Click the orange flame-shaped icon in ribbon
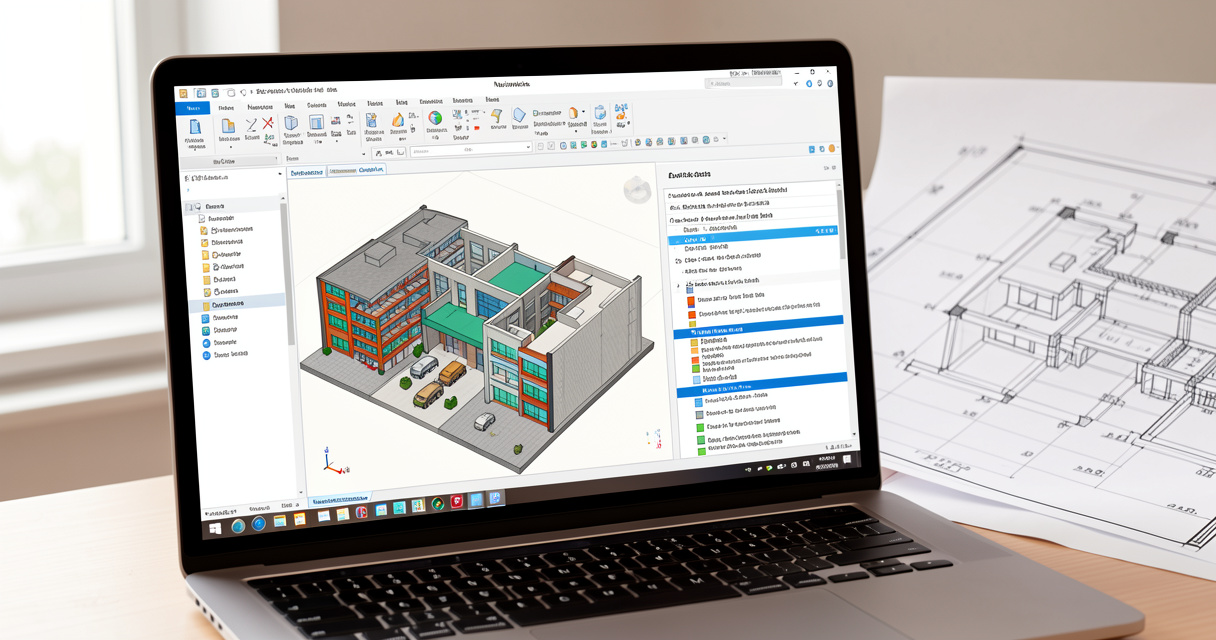 [398, 120]
